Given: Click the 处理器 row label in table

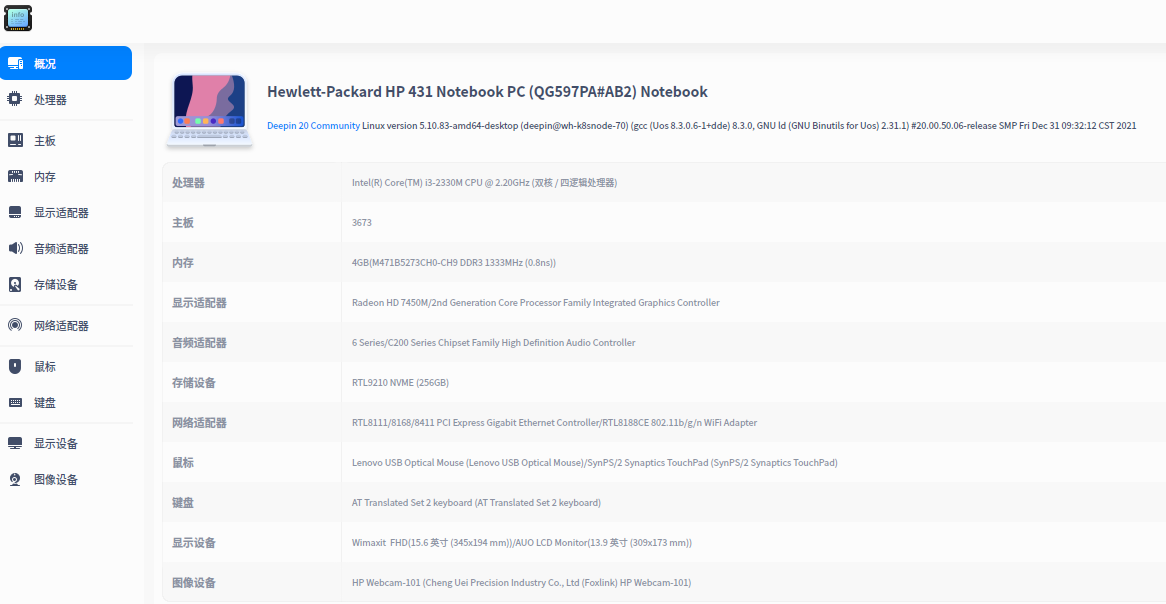Looking at the screenshot, I should click(188, 182).
